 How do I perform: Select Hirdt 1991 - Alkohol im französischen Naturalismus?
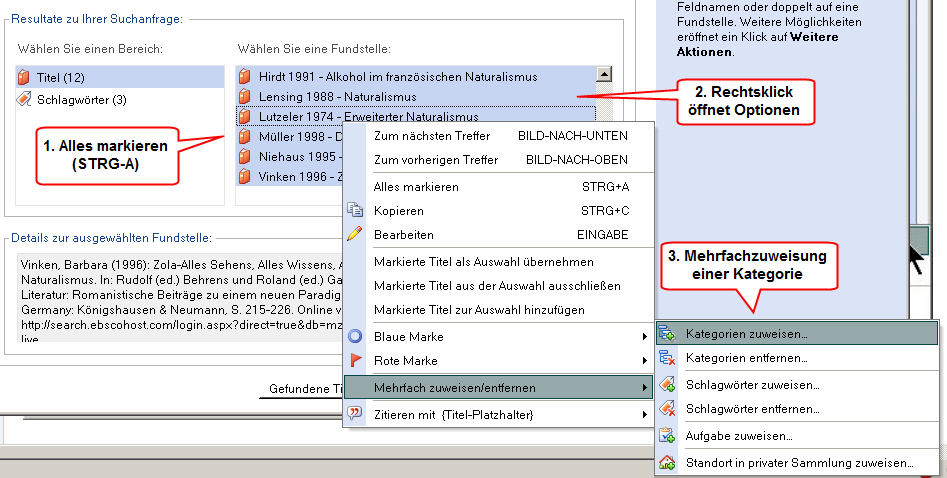pyautogui.click(x=416, y=77)
